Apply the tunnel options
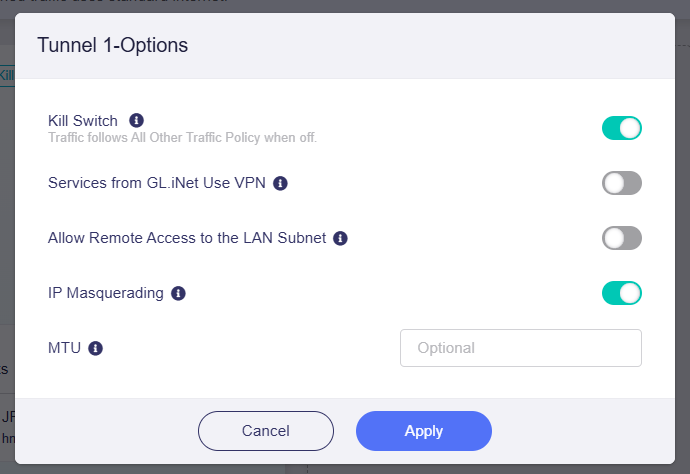 point(424,431)
